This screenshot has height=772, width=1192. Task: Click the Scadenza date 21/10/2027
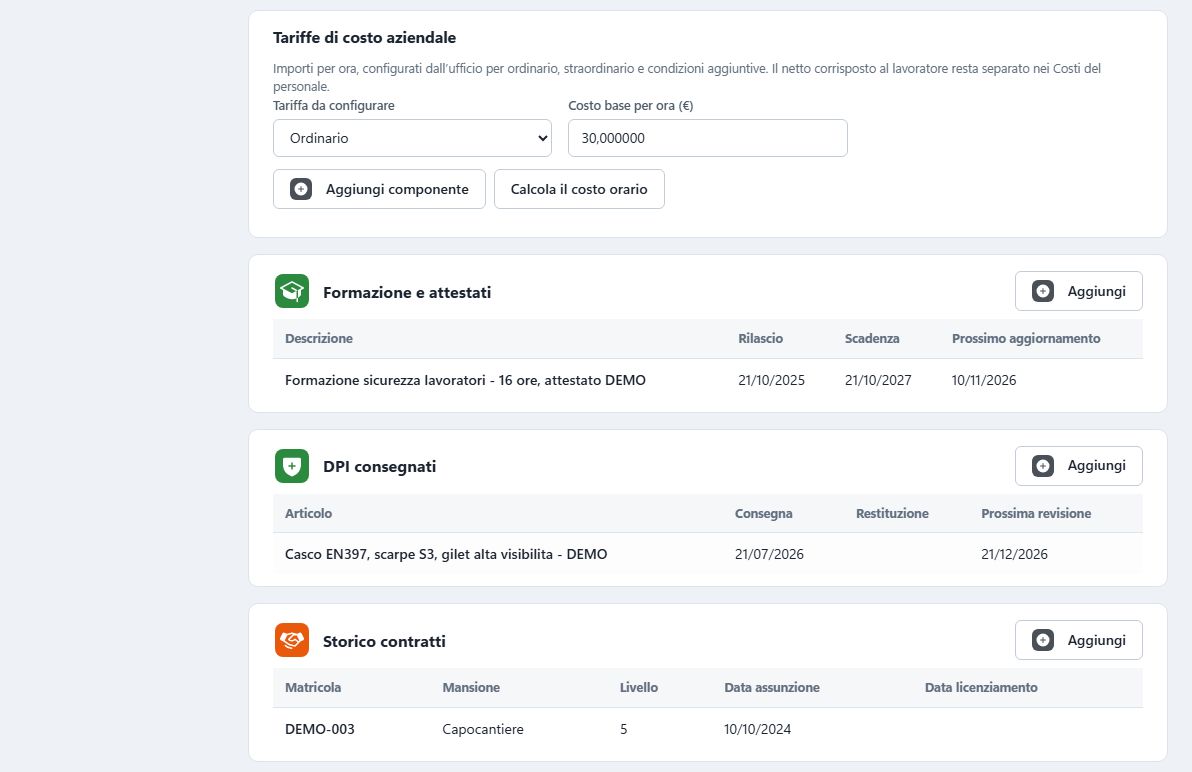point(878,380)
